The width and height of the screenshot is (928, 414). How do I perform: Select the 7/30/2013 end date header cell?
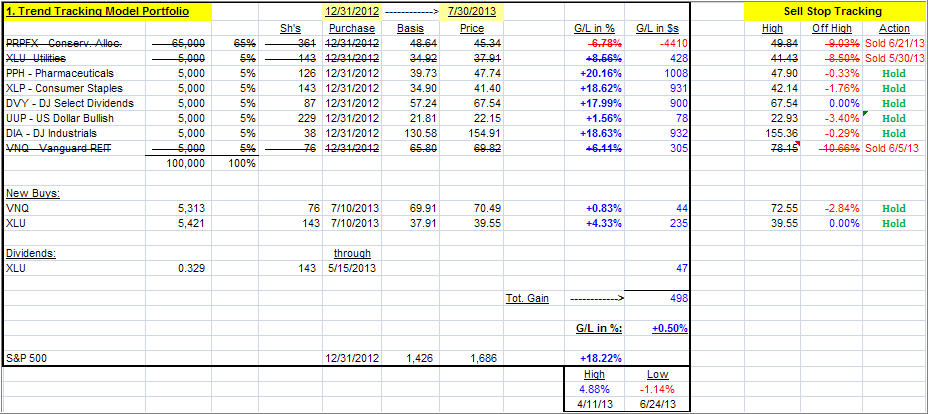[471, 11]
